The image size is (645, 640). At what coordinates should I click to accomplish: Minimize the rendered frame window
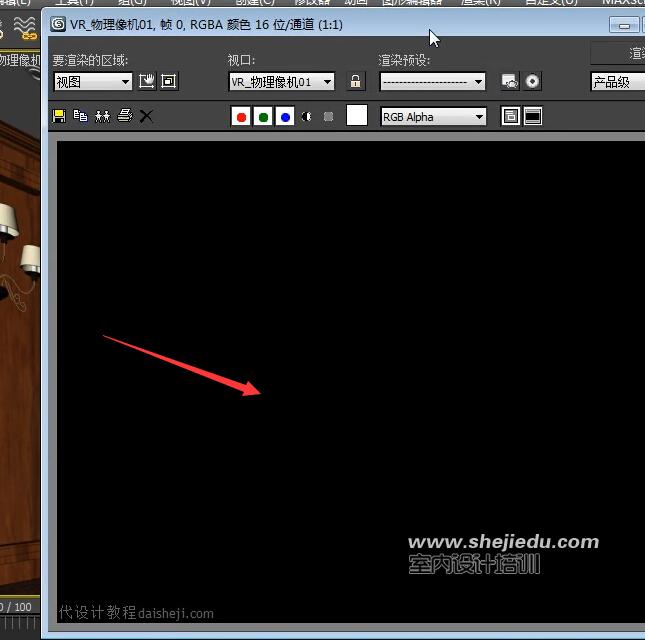[x=624, y=26]
